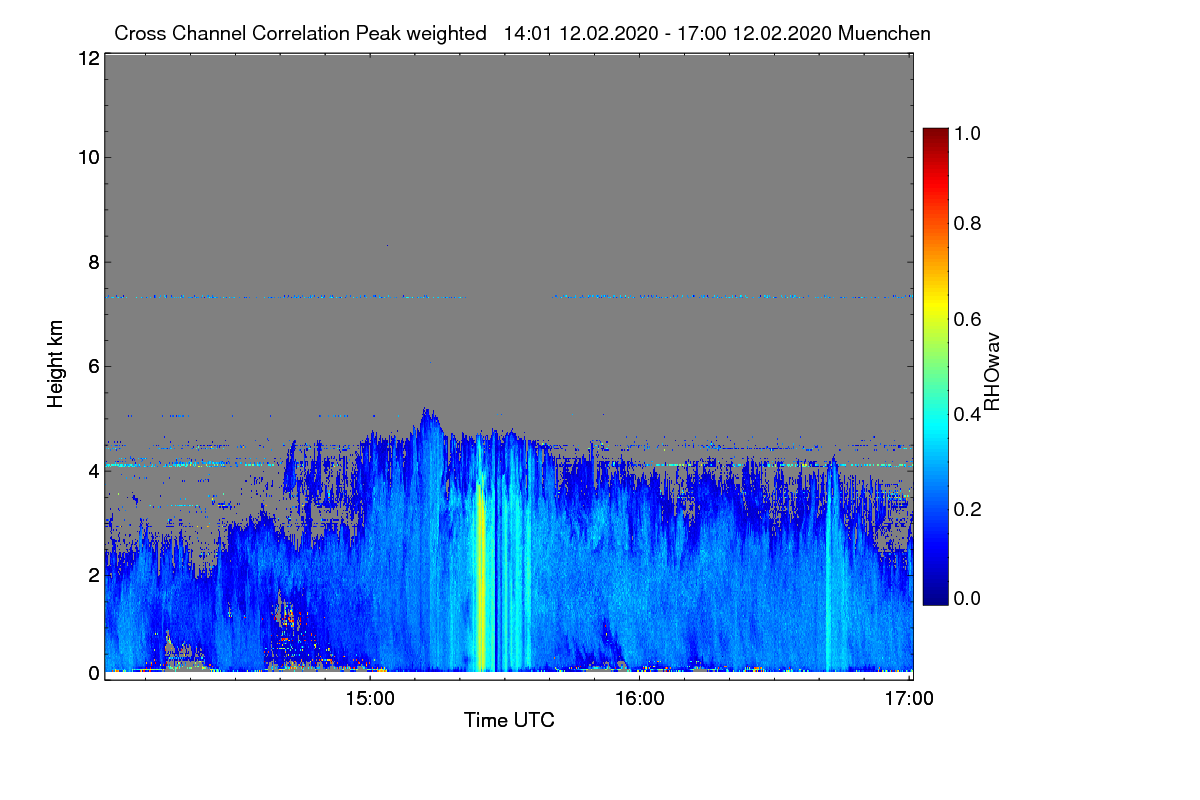Screen dimensions: 1200x800
Task: Click the 15:00 time axis tick label
Action: (x=369, y=699)
